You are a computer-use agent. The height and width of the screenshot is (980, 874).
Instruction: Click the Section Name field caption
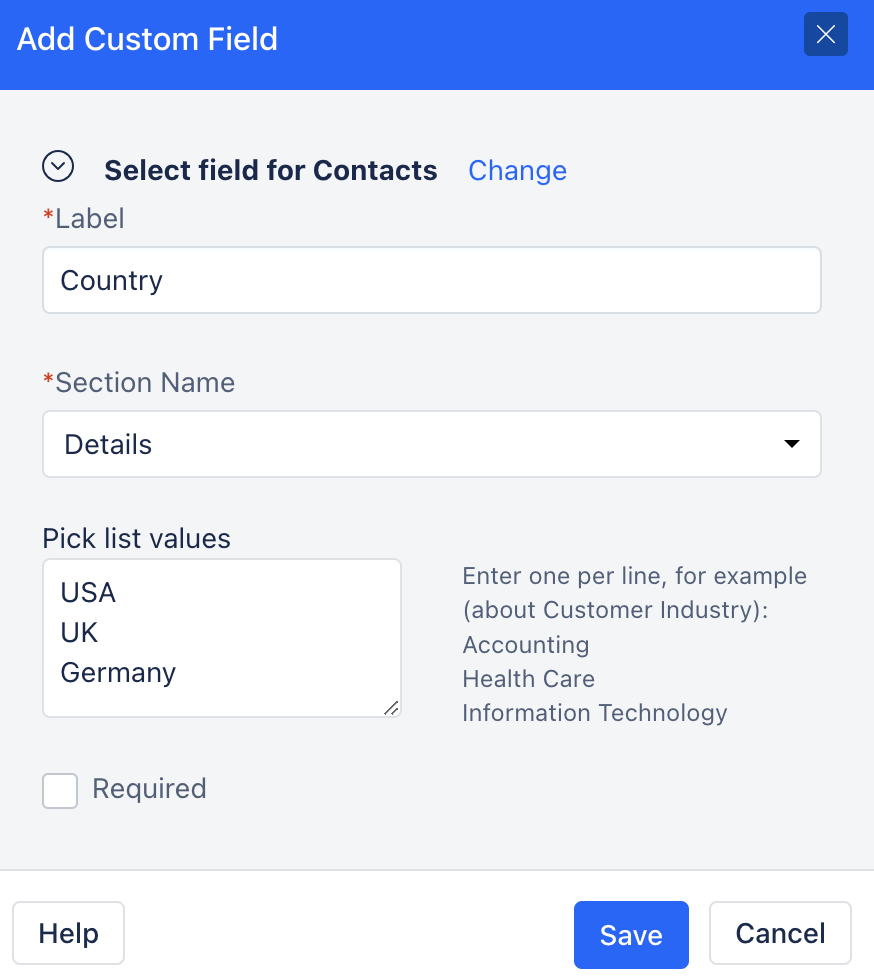(139, 382)
